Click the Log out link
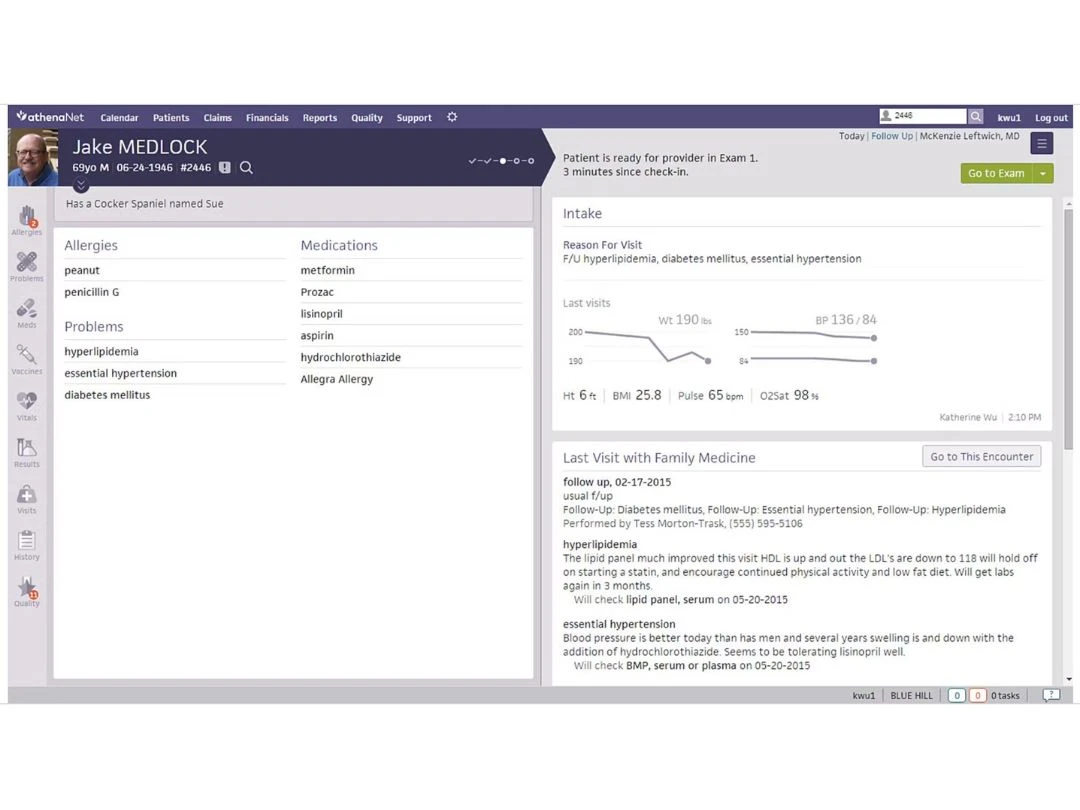The width and height of the screenshot is (1080, 810). point(1051,118)
